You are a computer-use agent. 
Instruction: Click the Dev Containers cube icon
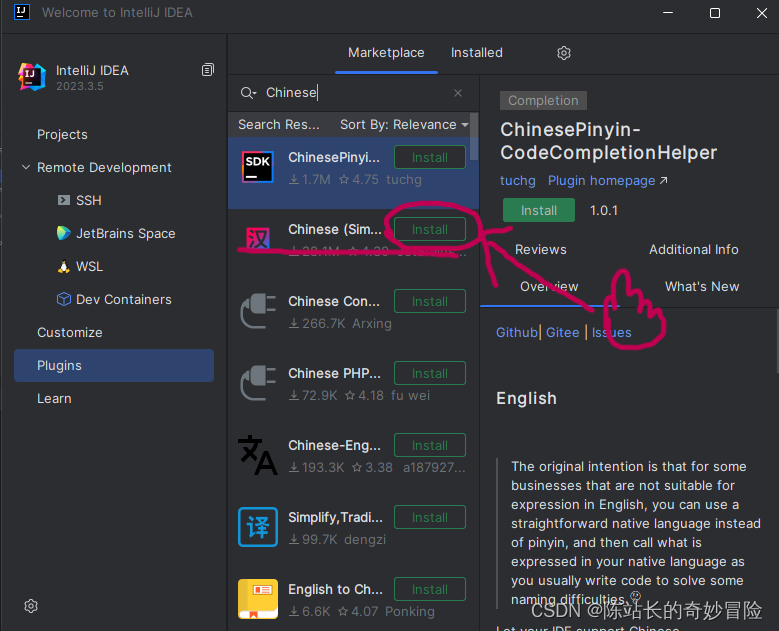64,299
